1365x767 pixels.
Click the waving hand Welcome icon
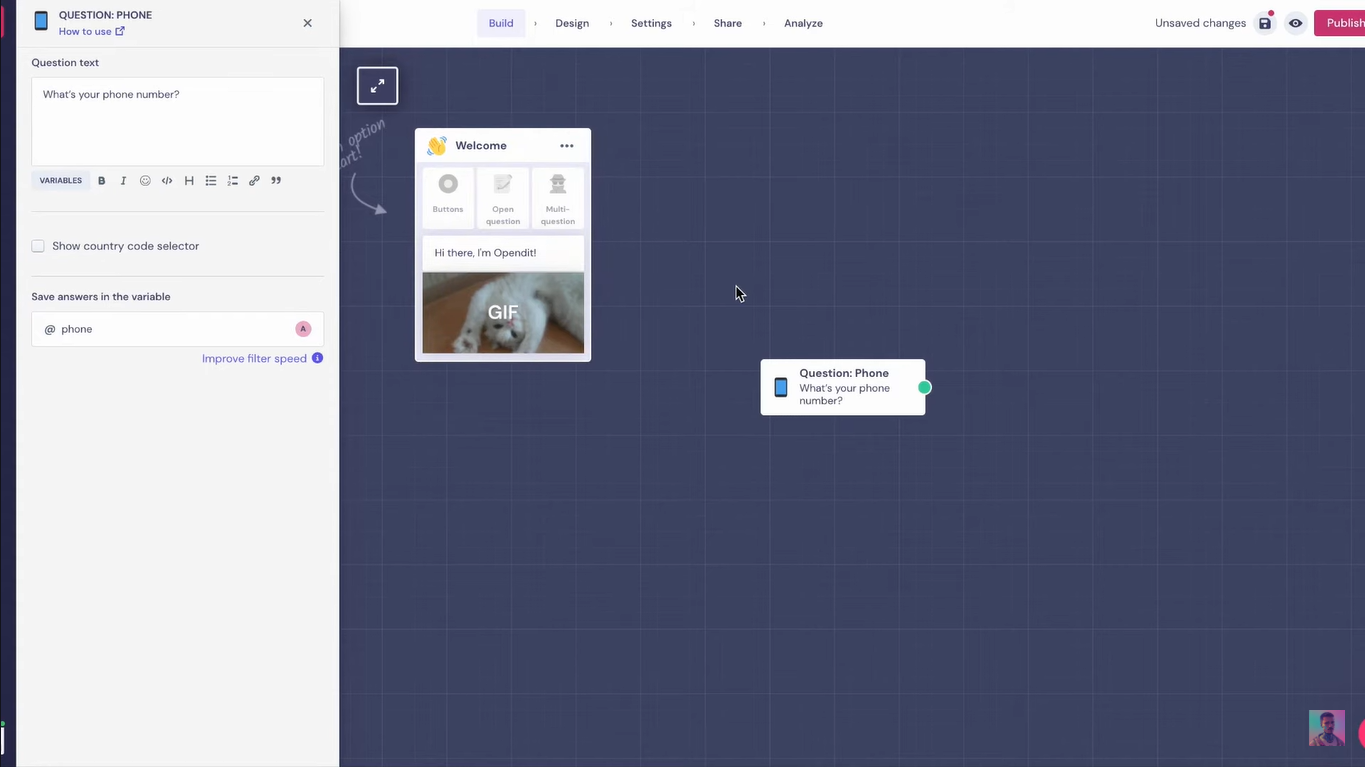coord(436,146)
